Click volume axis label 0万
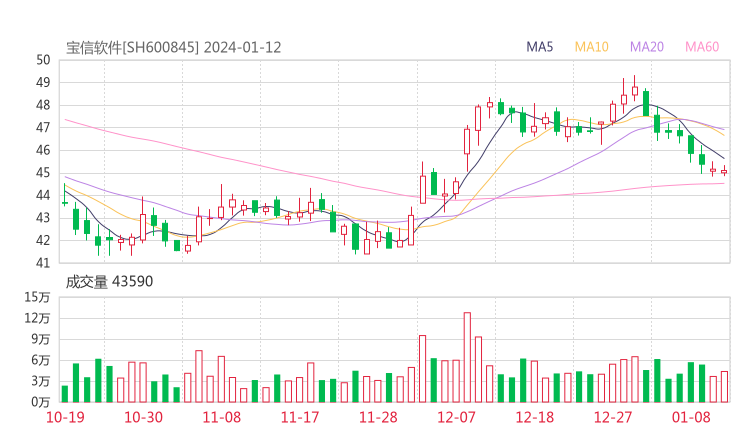The image size is (740, 440). pyautogui.click(x=41, y=402)
